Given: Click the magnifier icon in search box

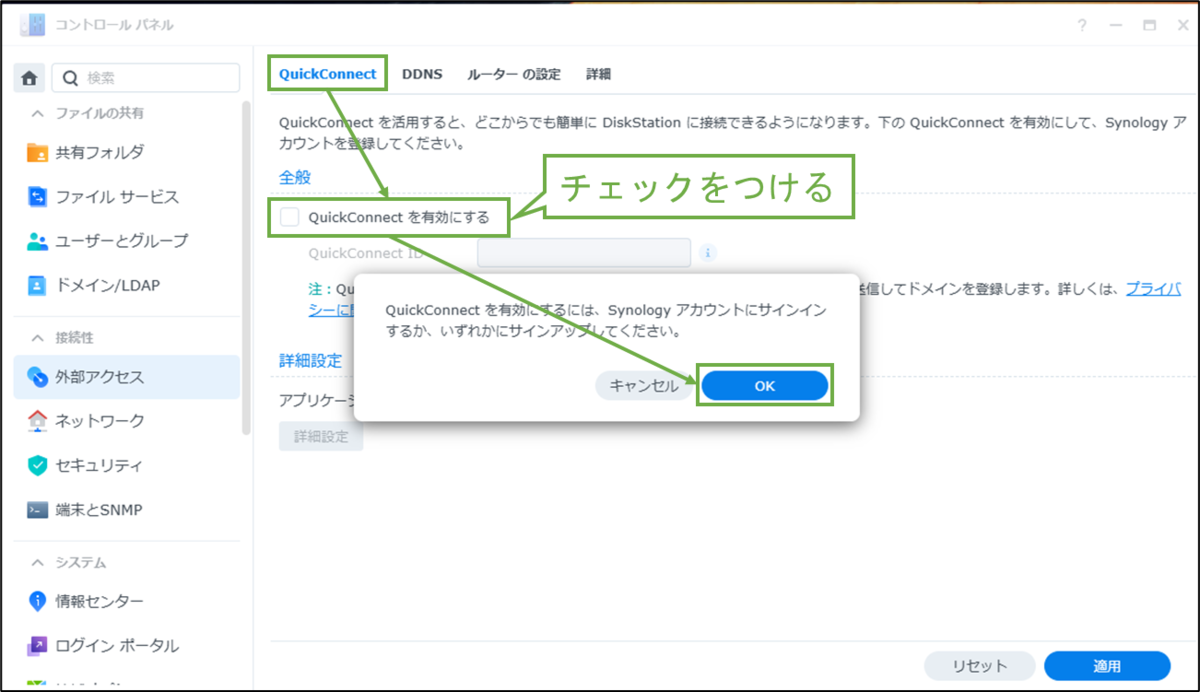Looking at the screenshot, I should point(70,78).
